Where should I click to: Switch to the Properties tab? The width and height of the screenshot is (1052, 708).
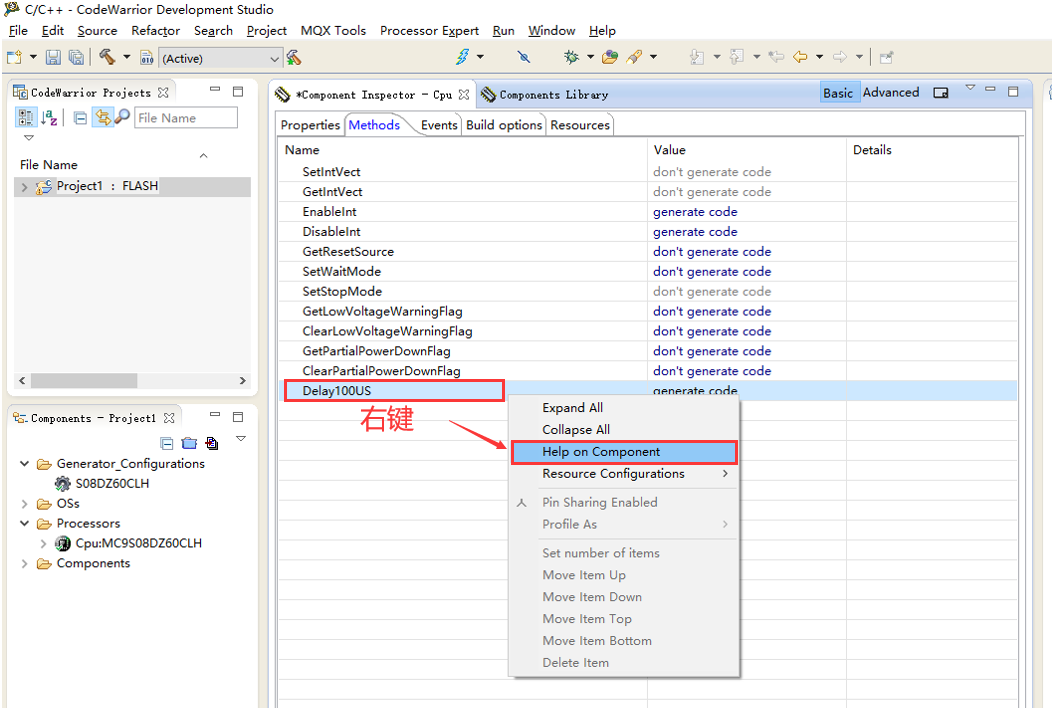[x=311, y=125]
